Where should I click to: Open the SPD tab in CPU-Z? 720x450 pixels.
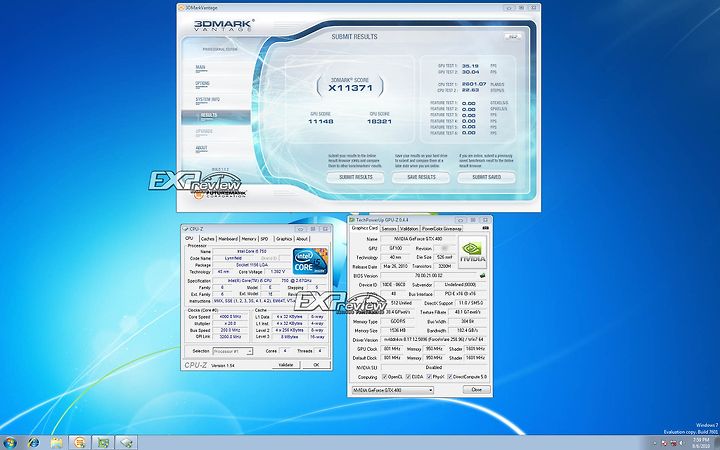click(x=264, y=239)
